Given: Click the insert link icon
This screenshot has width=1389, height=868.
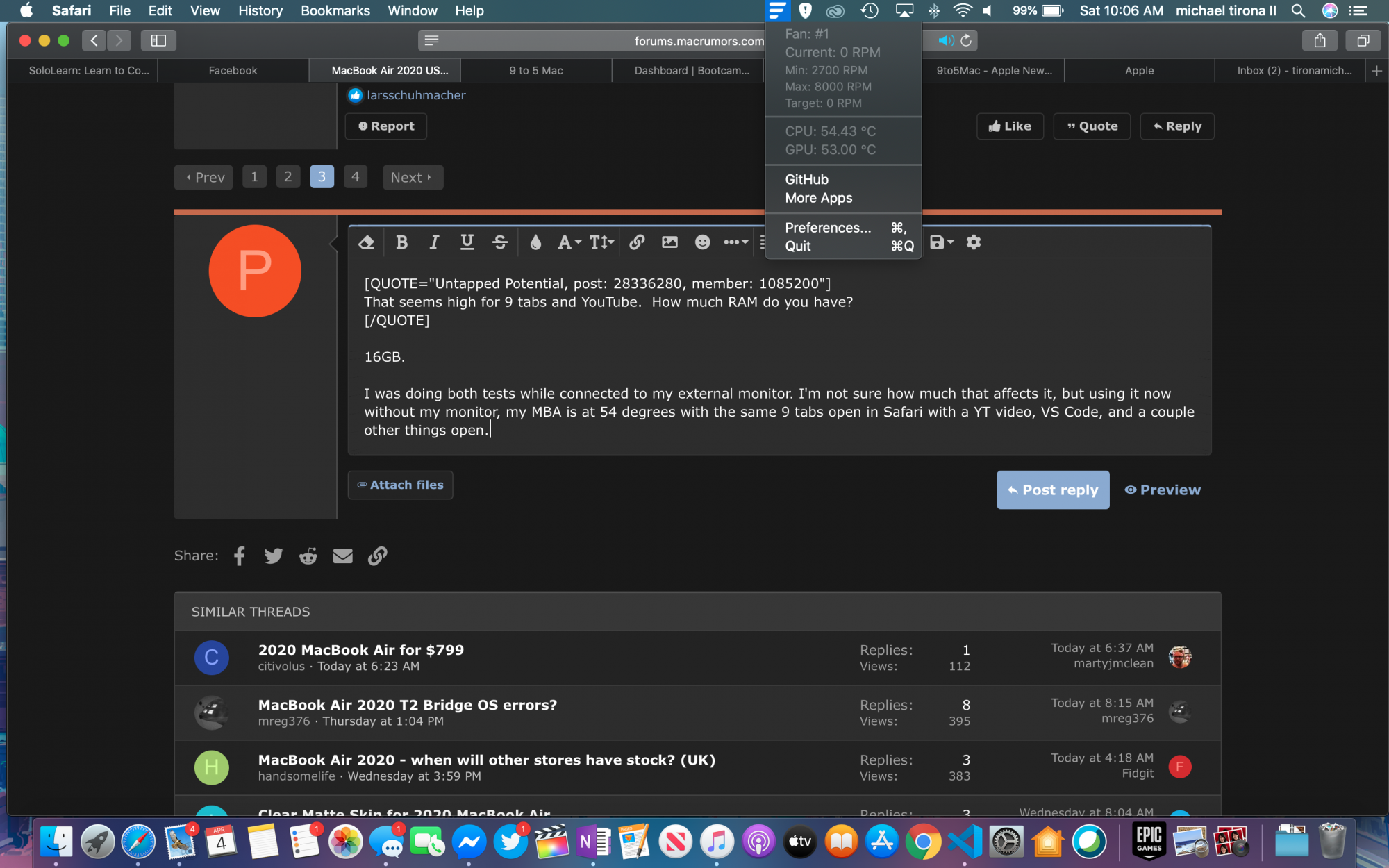Looking at the screenshot, I should (x=637, y=242).
